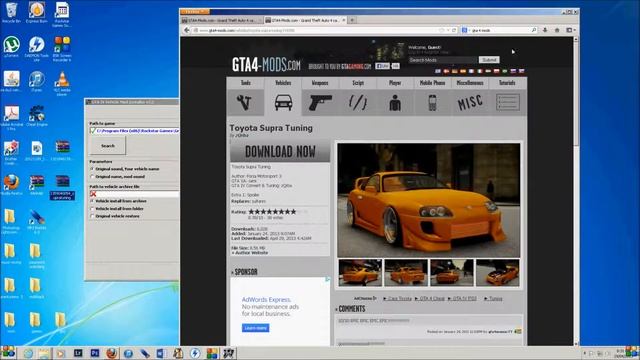Image resolution: width=640 pixels, height=360 pixels.
Task: Choose Original vehicle restore option
Action: (x=115, y=216)
